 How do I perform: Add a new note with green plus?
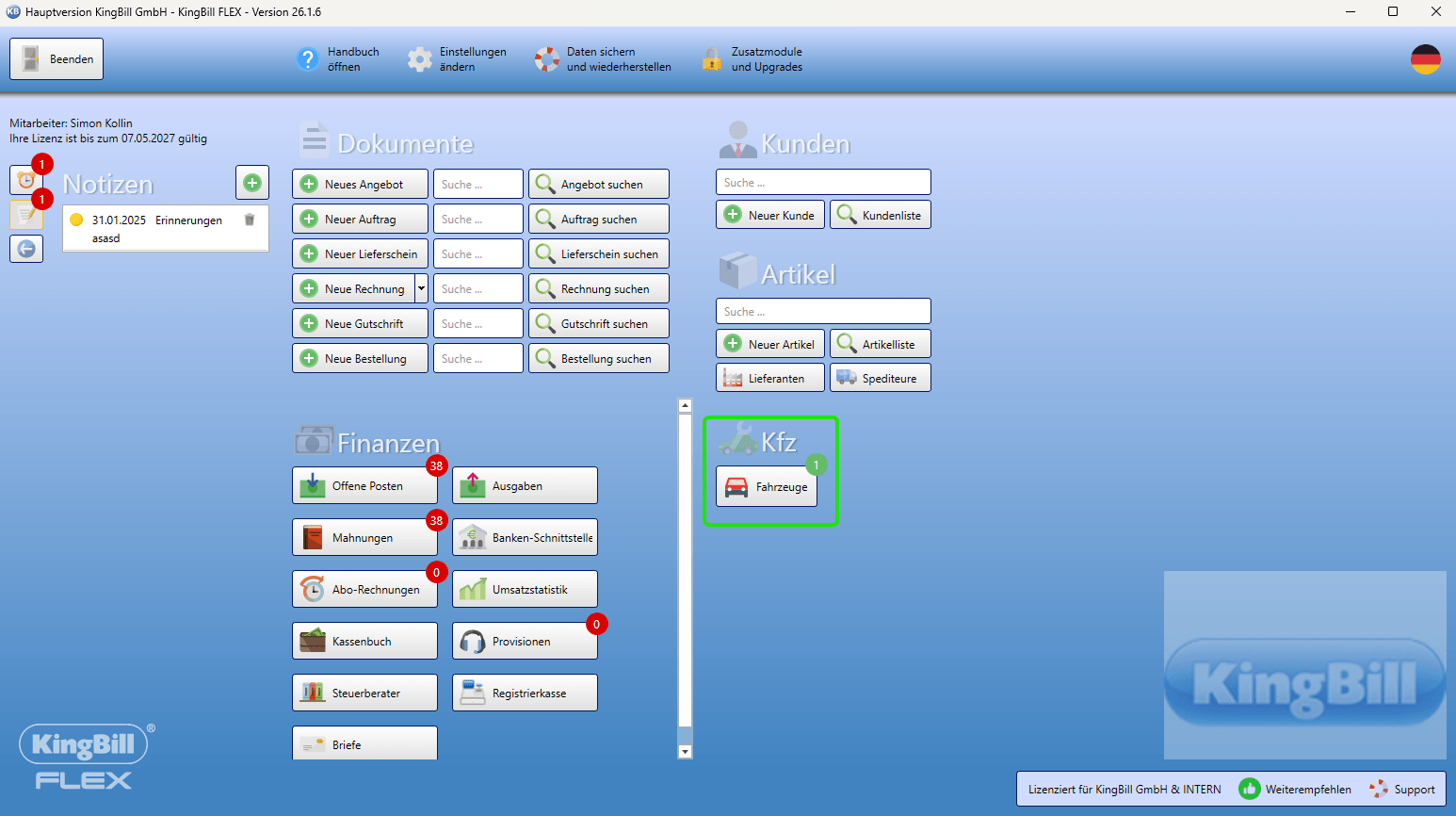point(252,182)
